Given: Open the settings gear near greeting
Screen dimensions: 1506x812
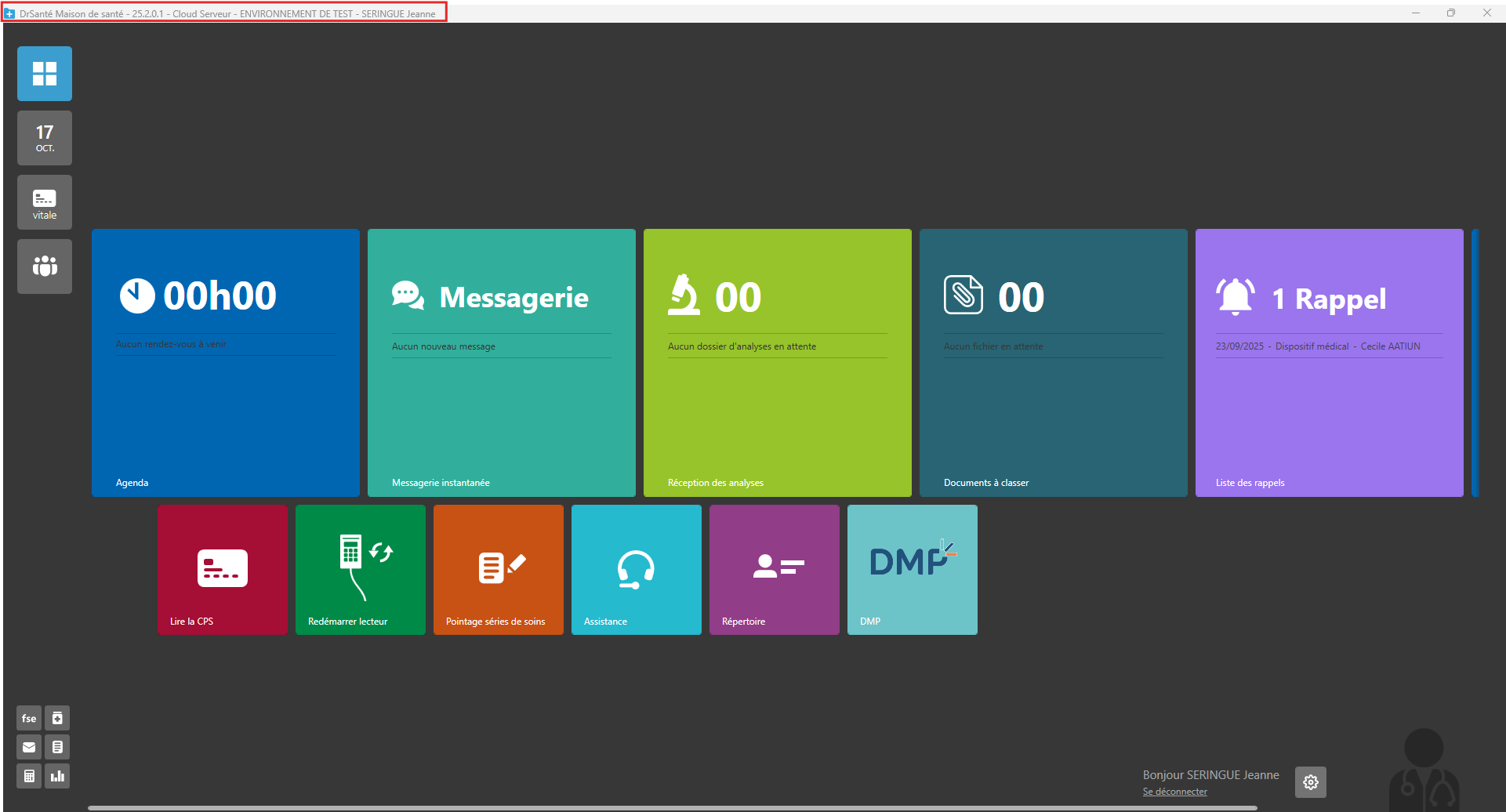Looking at the screenshot, I should click(1310, 782).
